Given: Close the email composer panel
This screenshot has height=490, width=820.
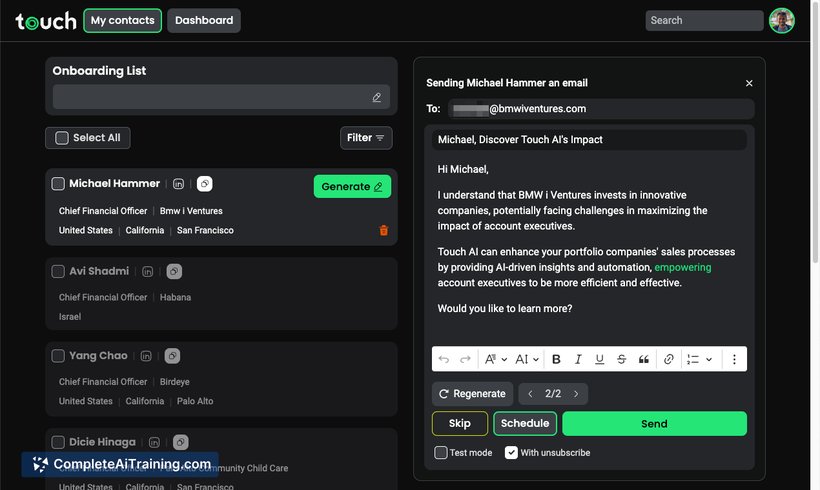Looking at the screenshot, I should [x=749, y=83].
